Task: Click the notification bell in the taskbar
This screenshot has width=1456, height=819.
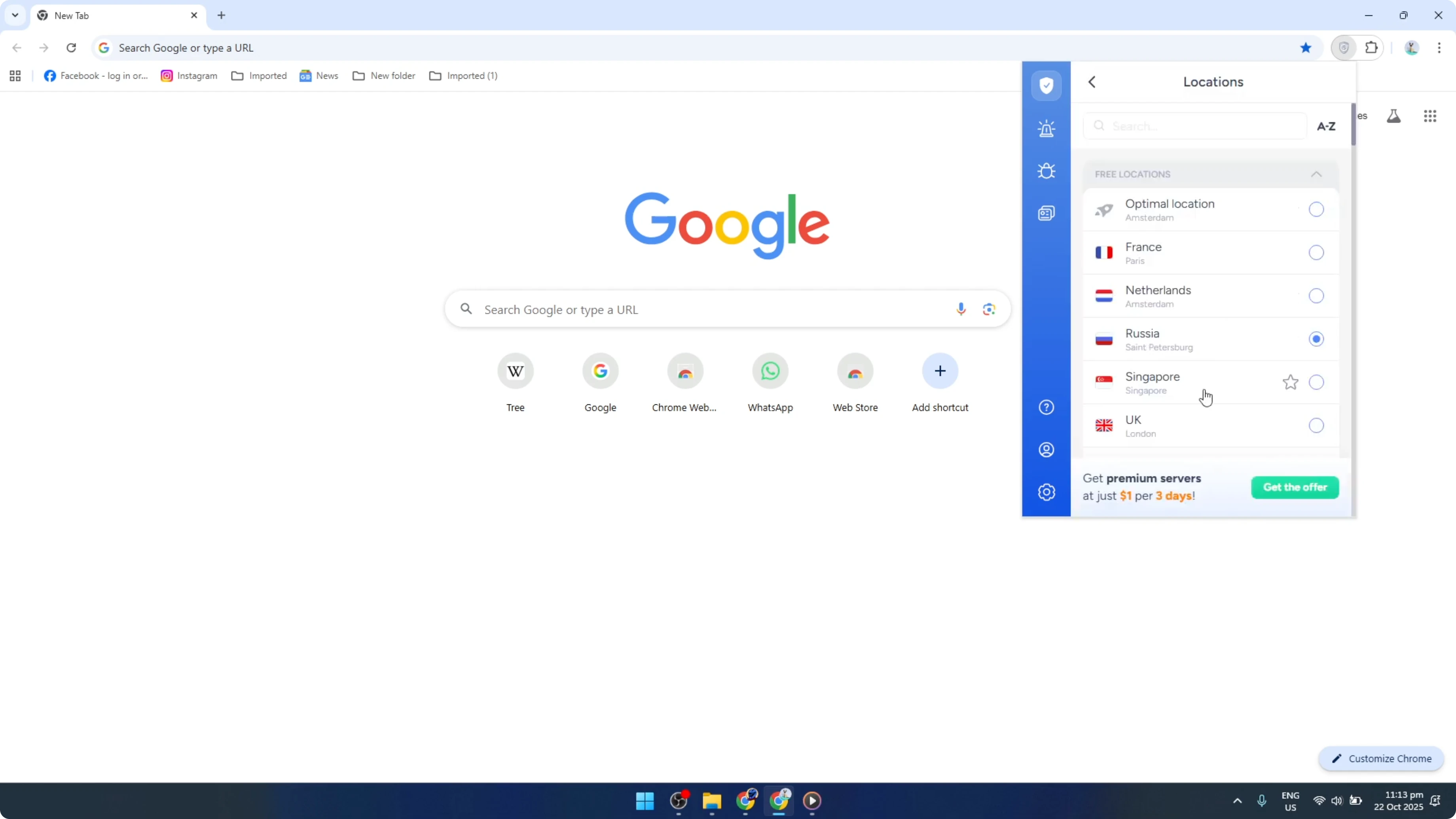Action: click(x=1436, y=800)
